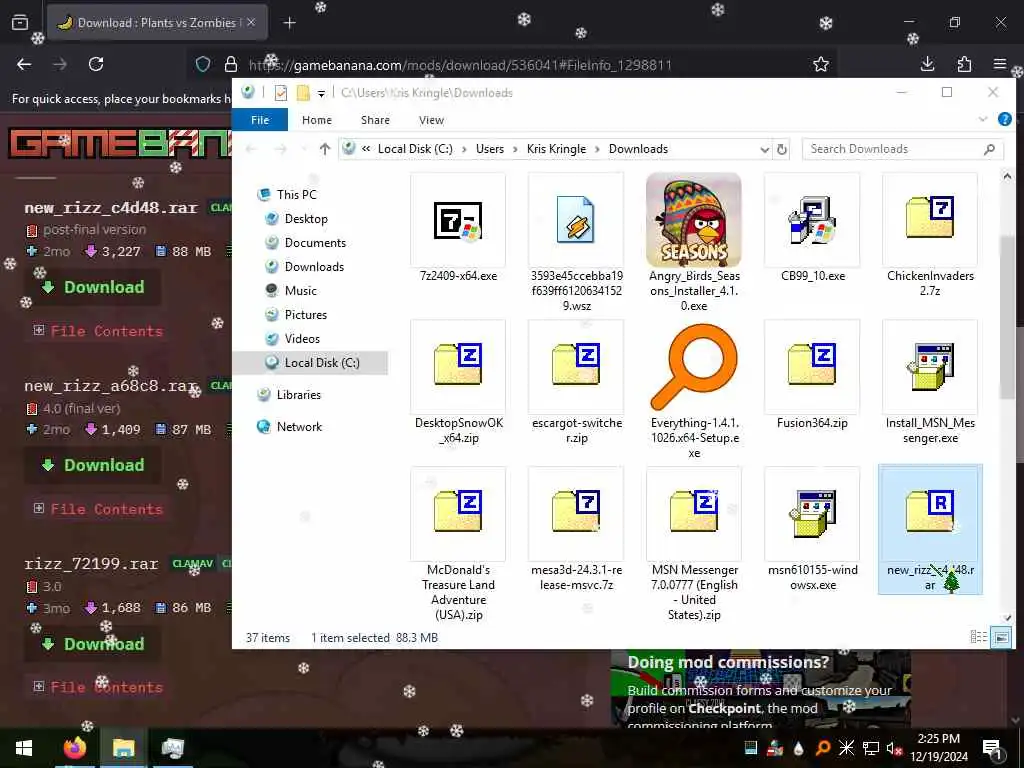Screen dimensions: 1024x768
Task: Expand File Contents under rizz_72199.rar
Action: [x=98, y=687]
